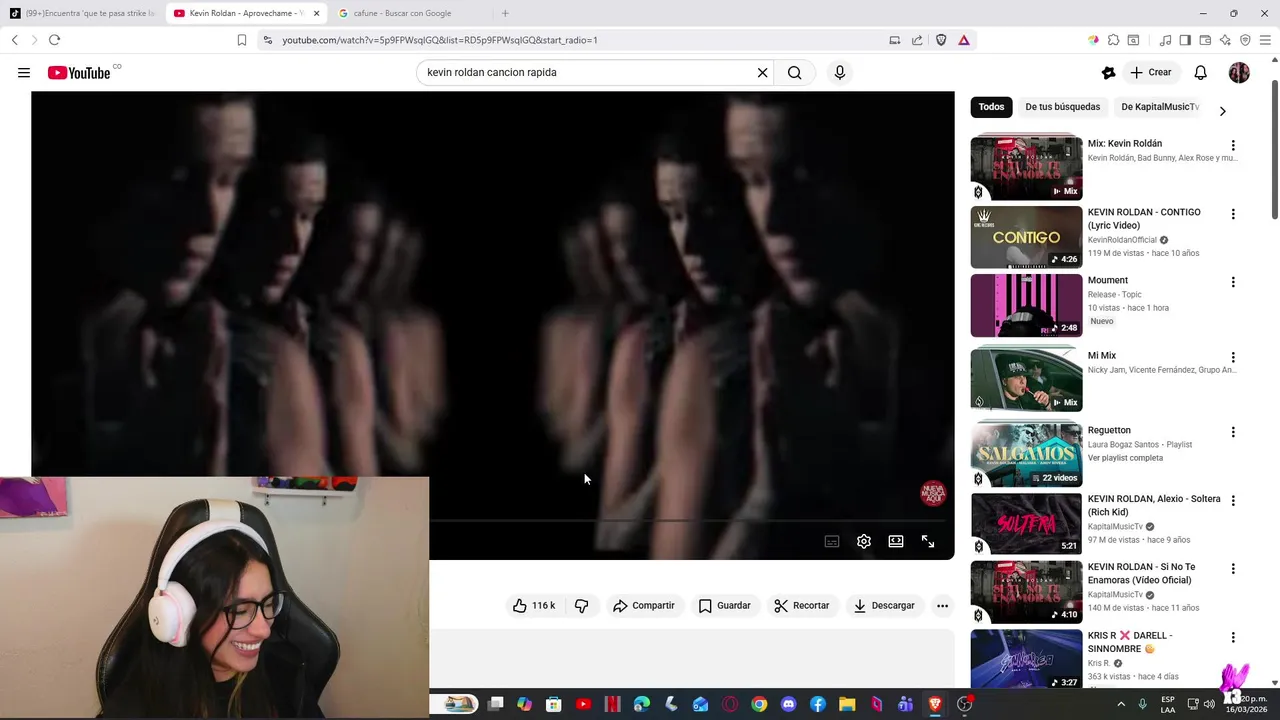Open the account avatar menu

point(1239,72)
